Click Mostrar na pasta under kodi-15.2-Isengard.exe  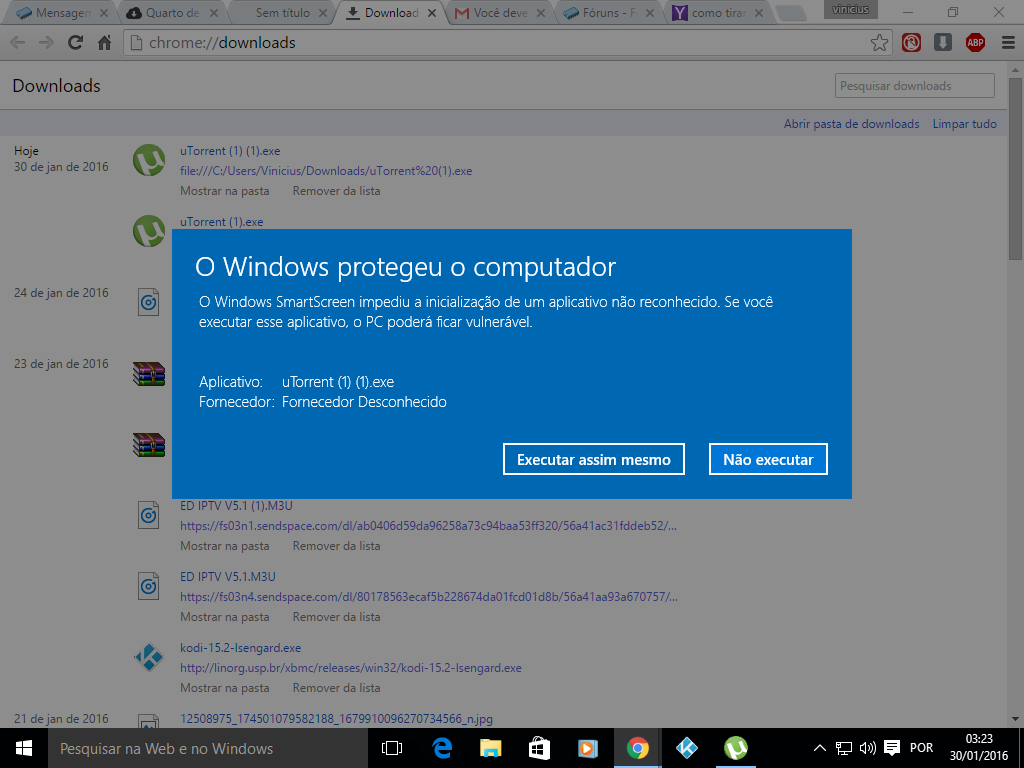225,688
